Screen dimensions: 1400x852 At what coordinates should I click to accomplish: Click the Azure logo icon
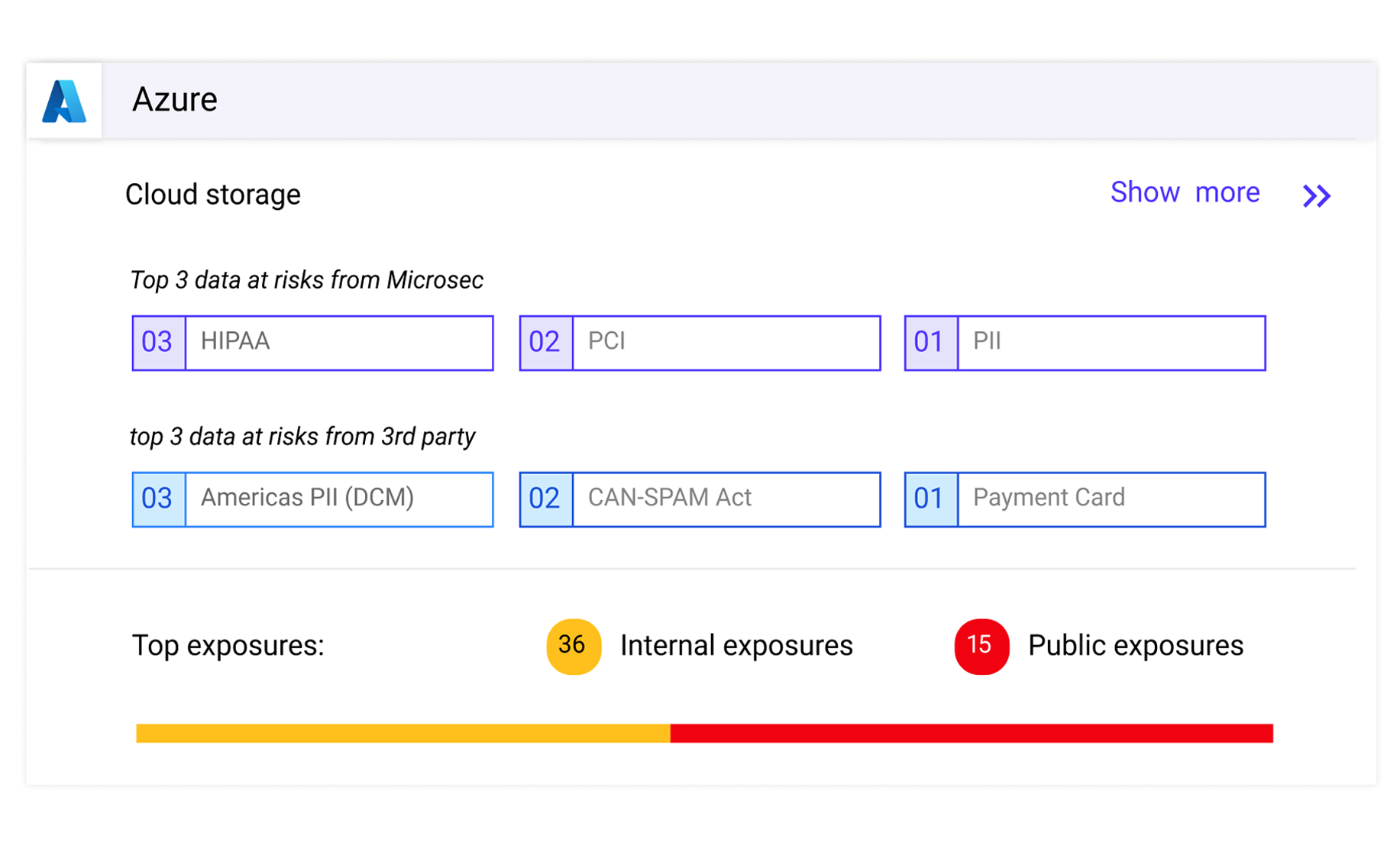click(x=64, y=101)
